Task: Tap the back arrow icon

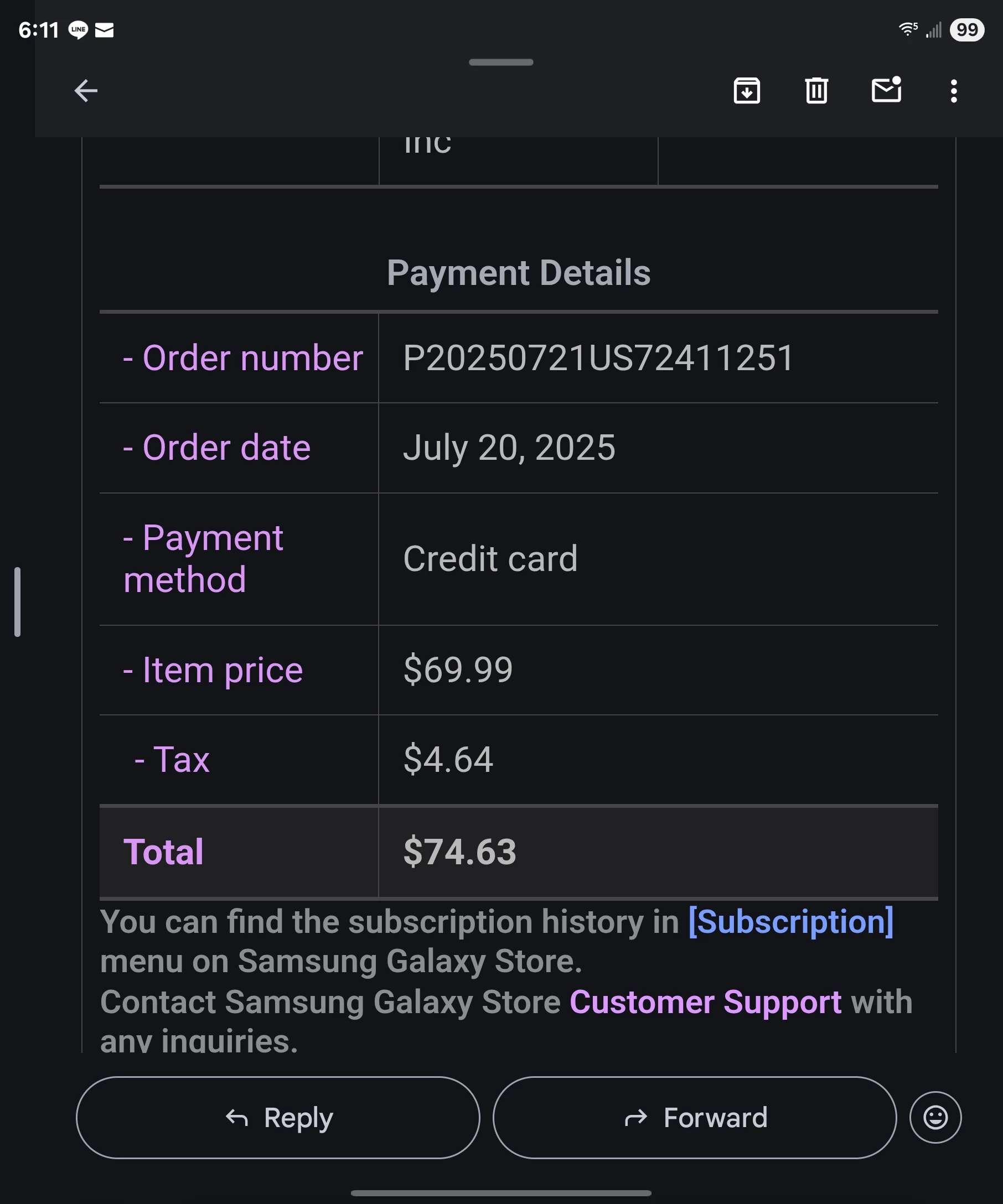Action: pyautogui.click(x=86, y=91)
